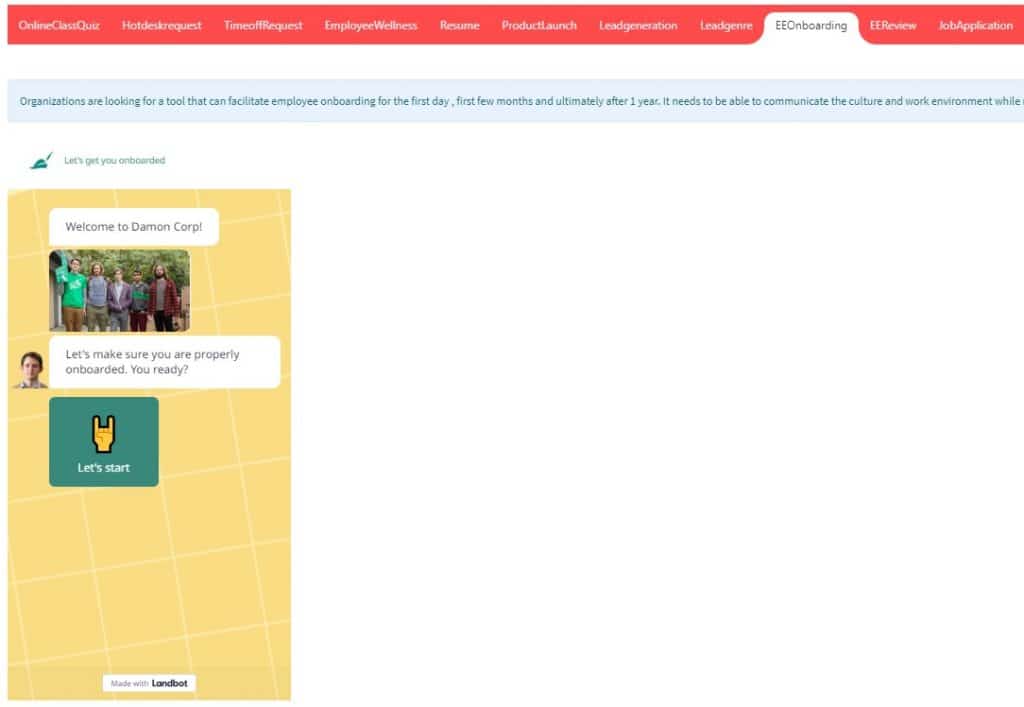Click the Made with Landbot badge

149,683
